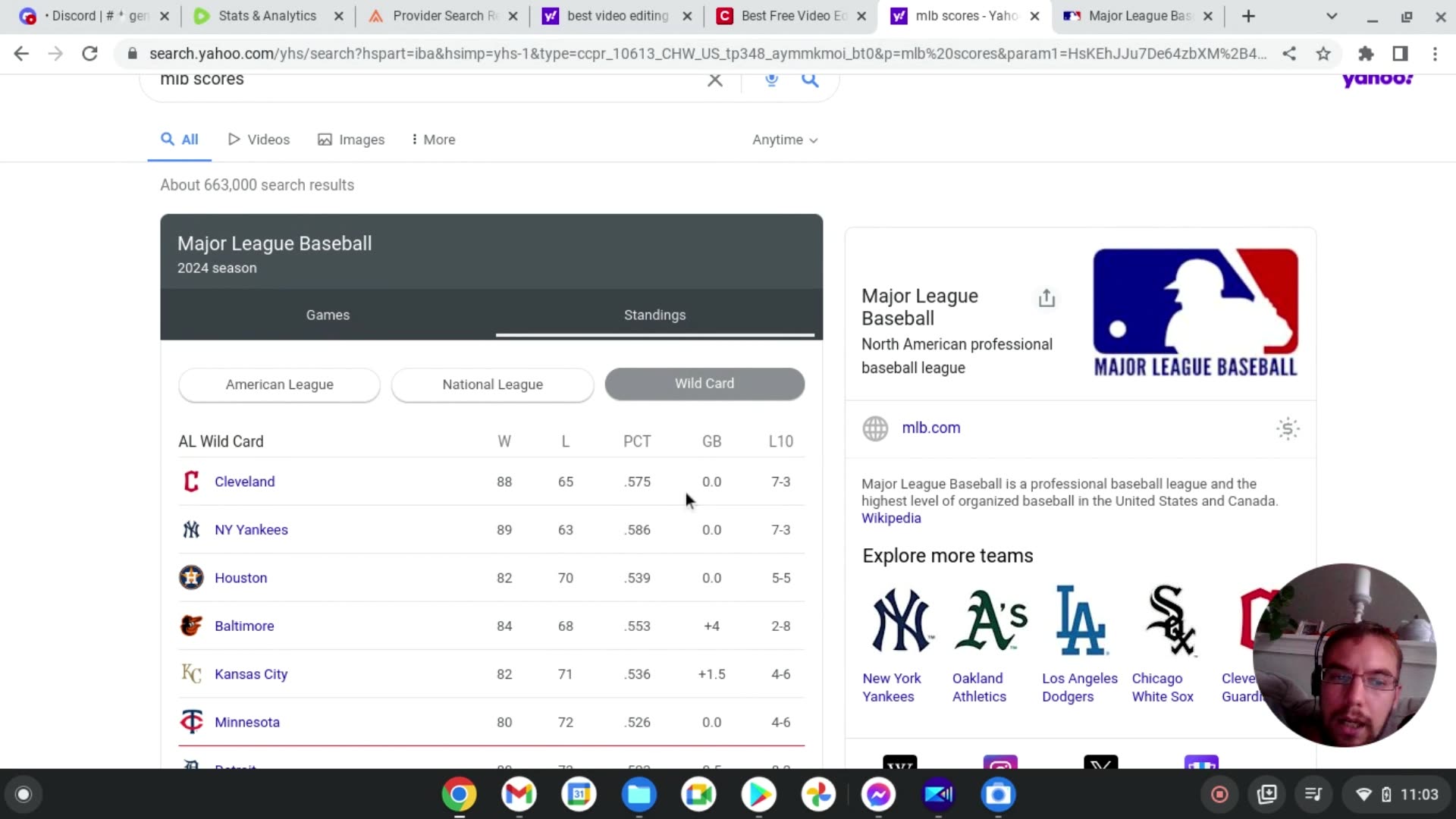Click the webcam video bubble
Screen dimensions: 1456x819
pyautogui.click(x=1345, y=655)
